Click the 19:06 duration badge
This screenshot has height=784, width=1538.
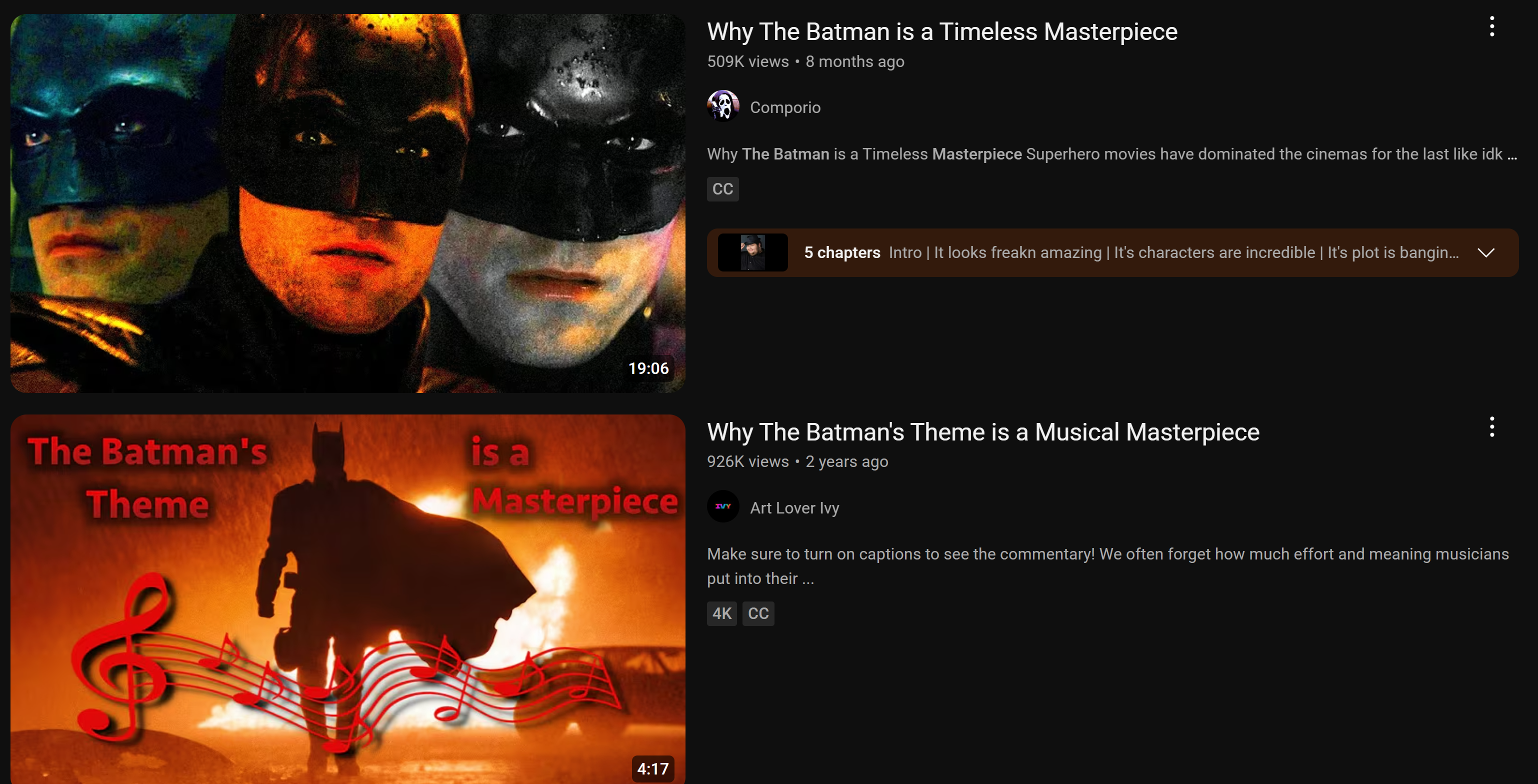pos(648,368)
